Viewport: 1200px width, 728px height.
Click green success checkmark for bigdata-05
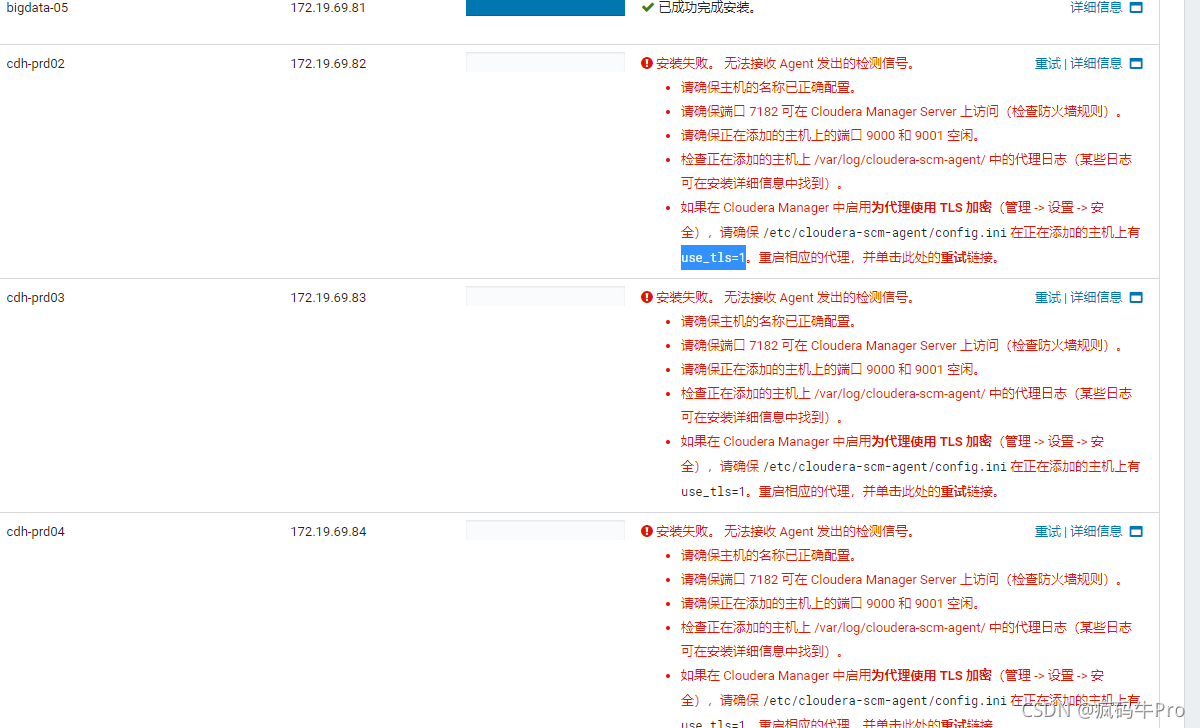[647, 7]
